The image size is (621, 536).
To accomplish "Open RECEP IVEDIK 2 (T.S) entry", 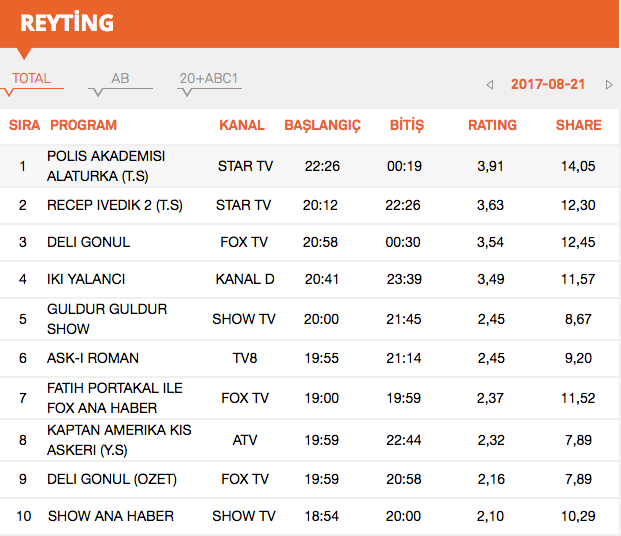I will click(114, 205).
